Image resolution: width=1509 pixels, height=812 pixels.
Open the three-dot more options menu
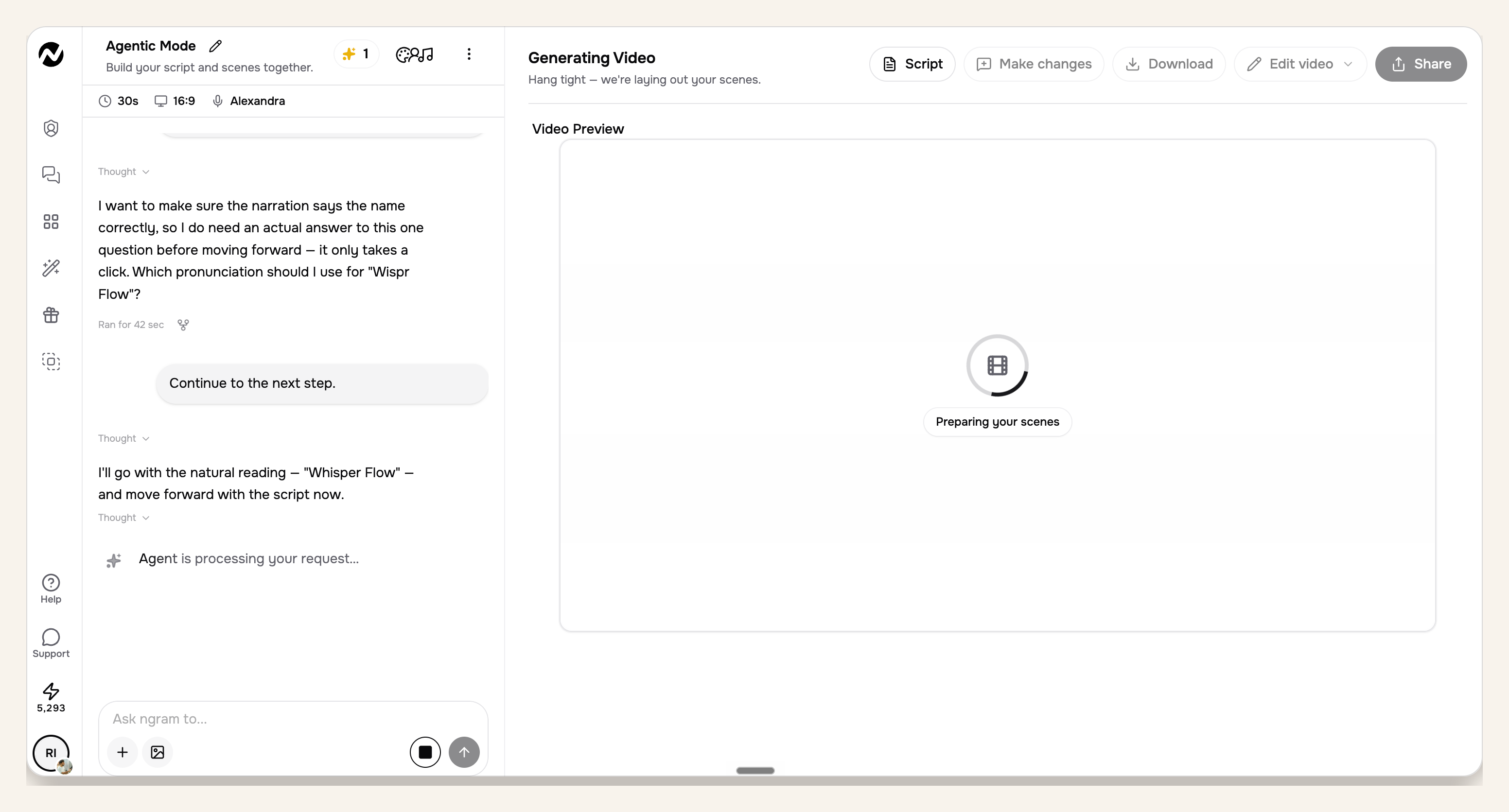469,54
